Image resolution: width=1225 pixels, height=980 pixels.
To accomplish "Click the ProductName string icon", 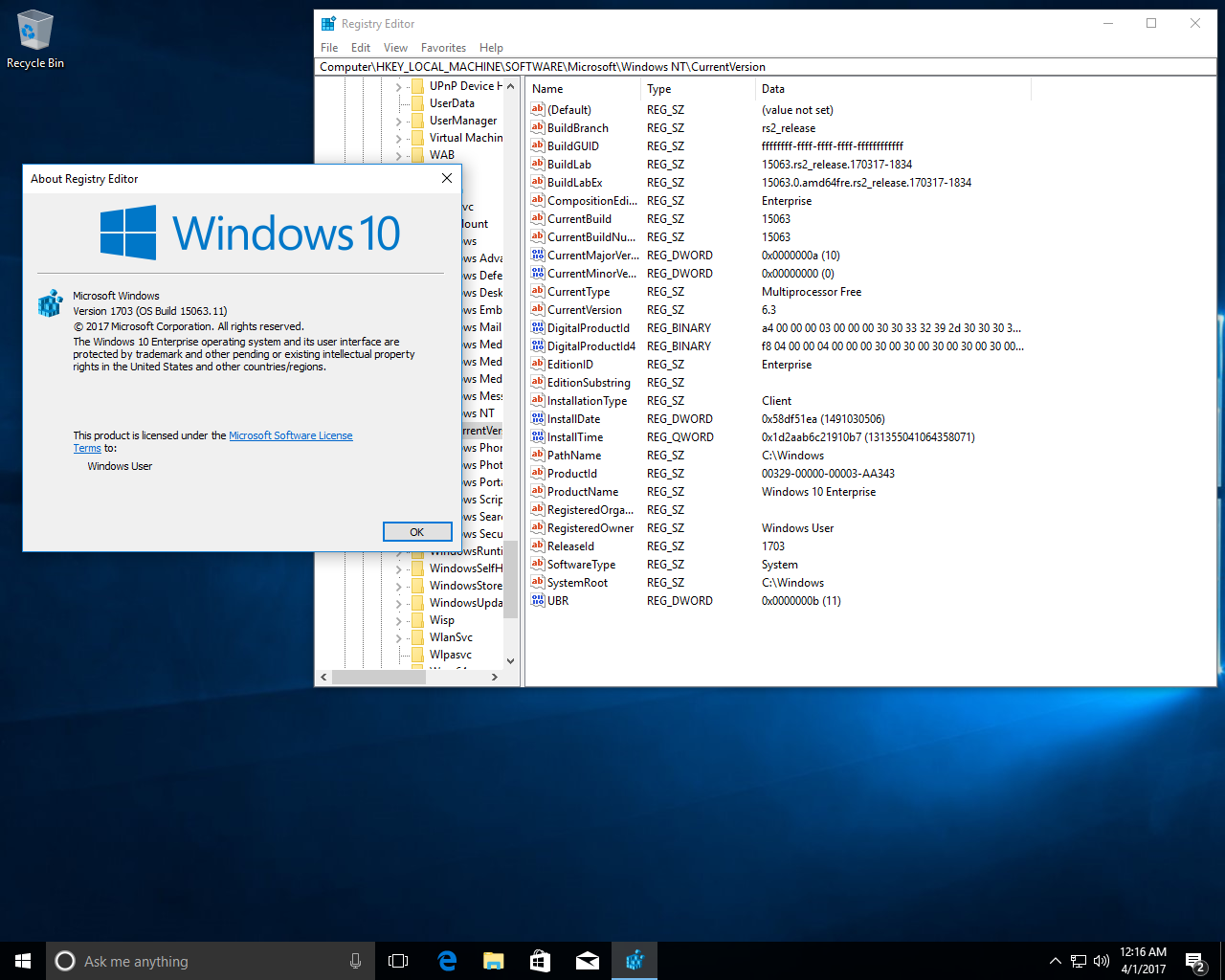I will 538,491.
